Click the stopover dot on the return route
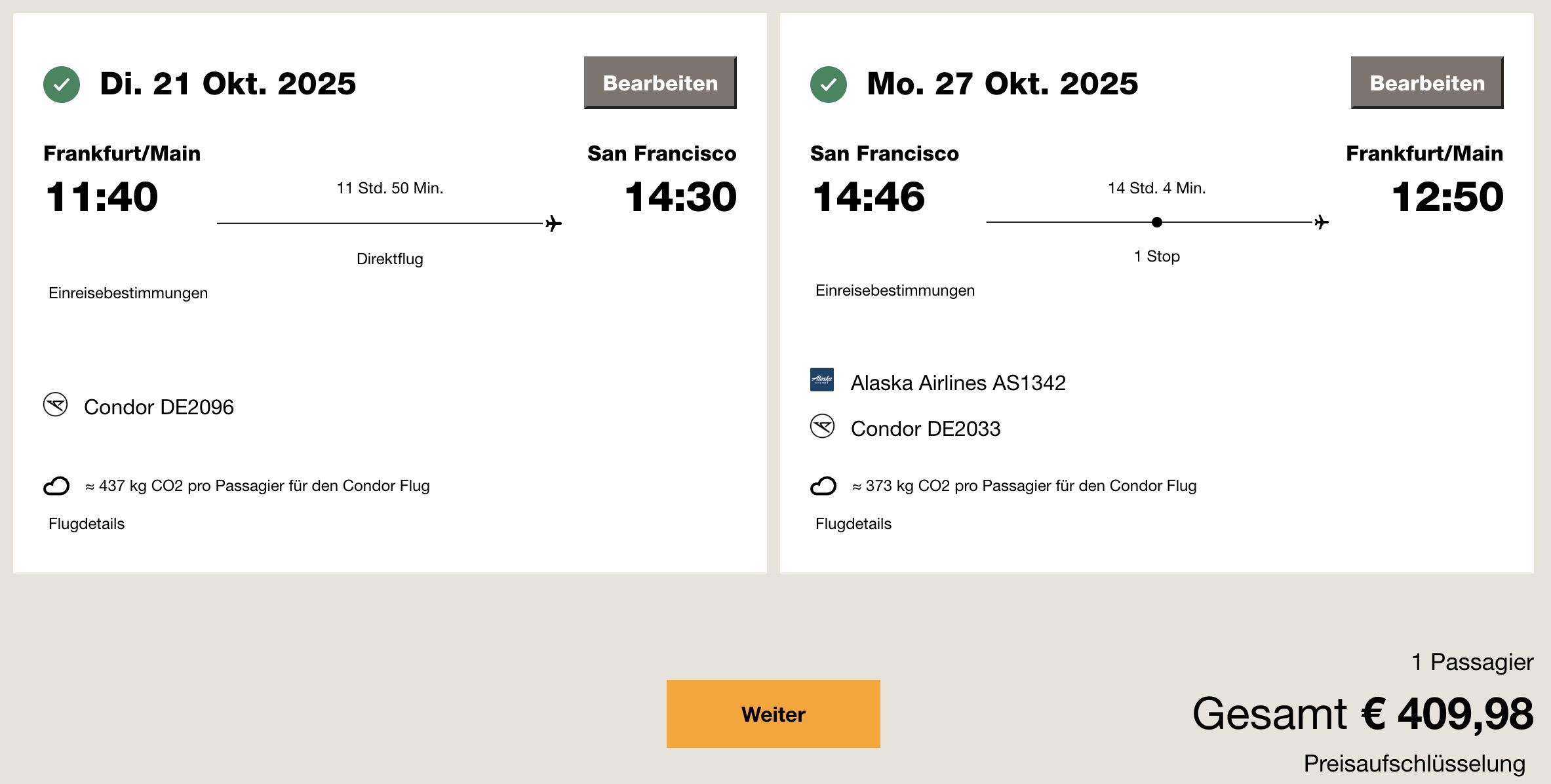This screenshot has height=784, width=1551. tap(1157, 222)
